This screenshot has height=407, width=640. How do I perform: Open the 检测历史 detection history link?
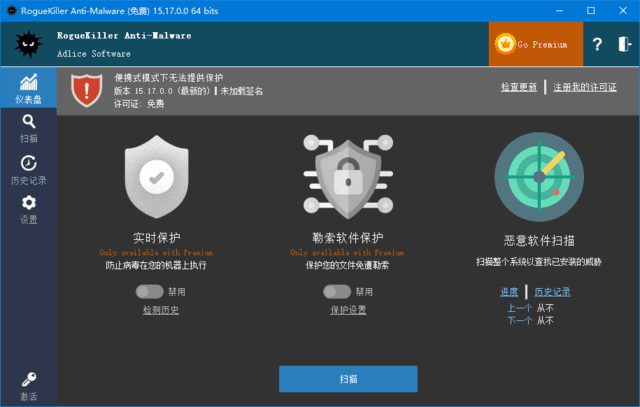[161, 310]
